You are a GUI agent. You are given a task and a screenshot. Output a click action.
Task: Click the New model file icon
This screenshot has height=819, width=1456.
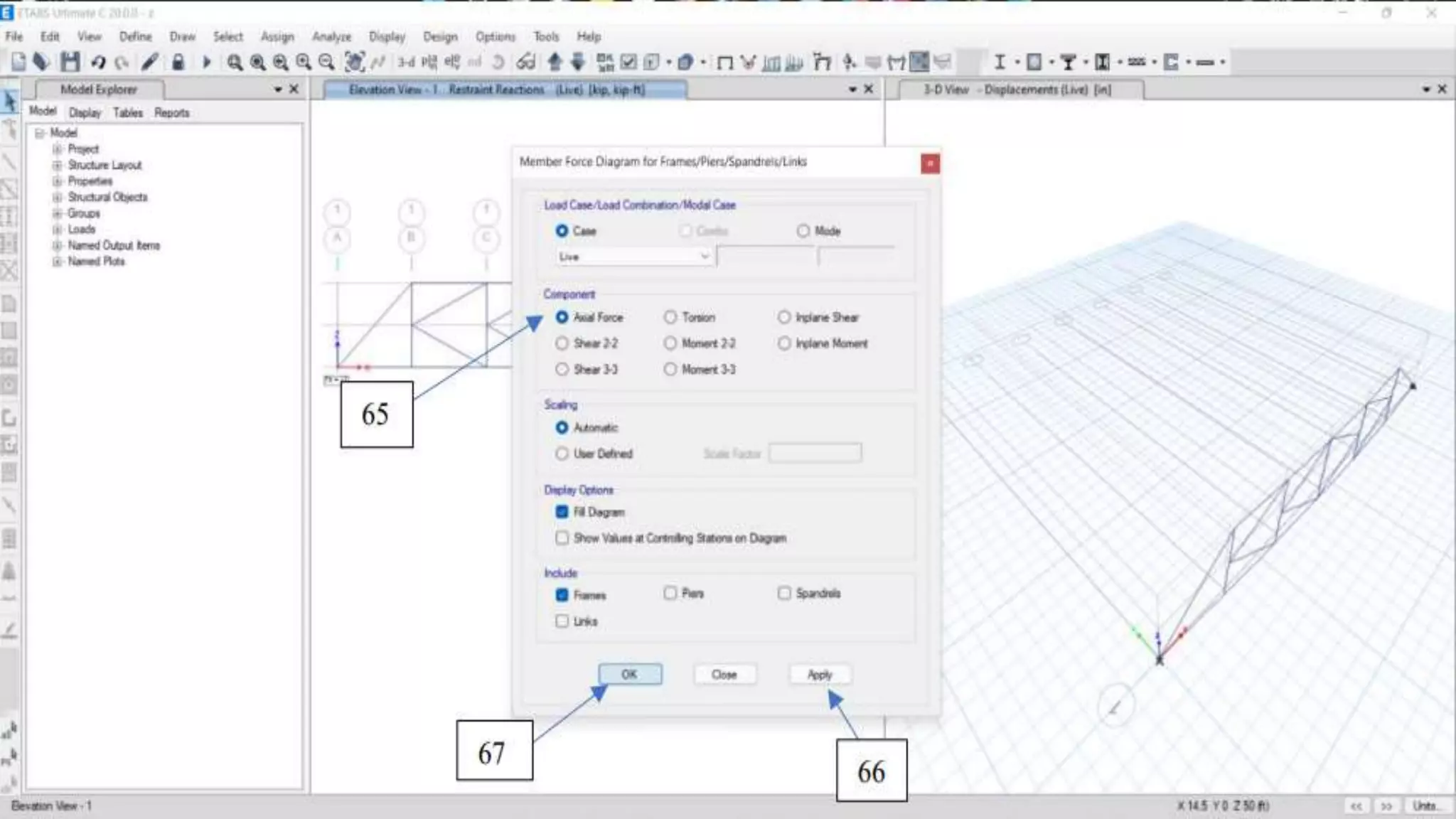coord(18,63)
